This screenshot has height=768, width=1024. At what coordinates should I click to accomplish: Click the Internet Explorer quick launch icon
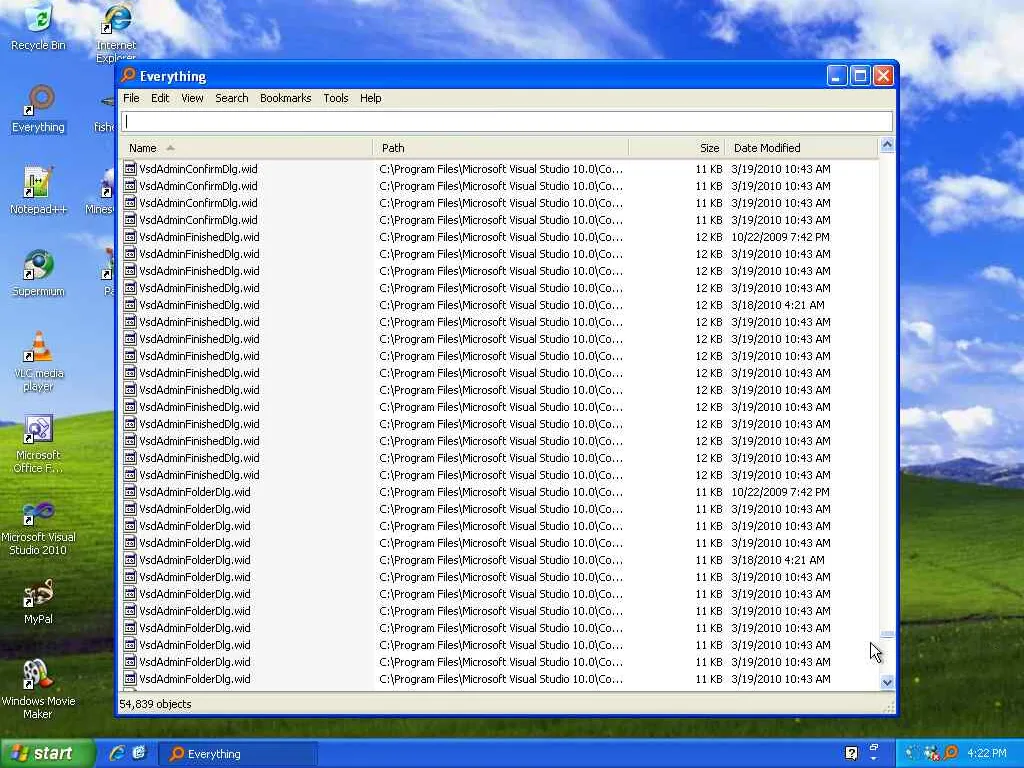(118, 753)
